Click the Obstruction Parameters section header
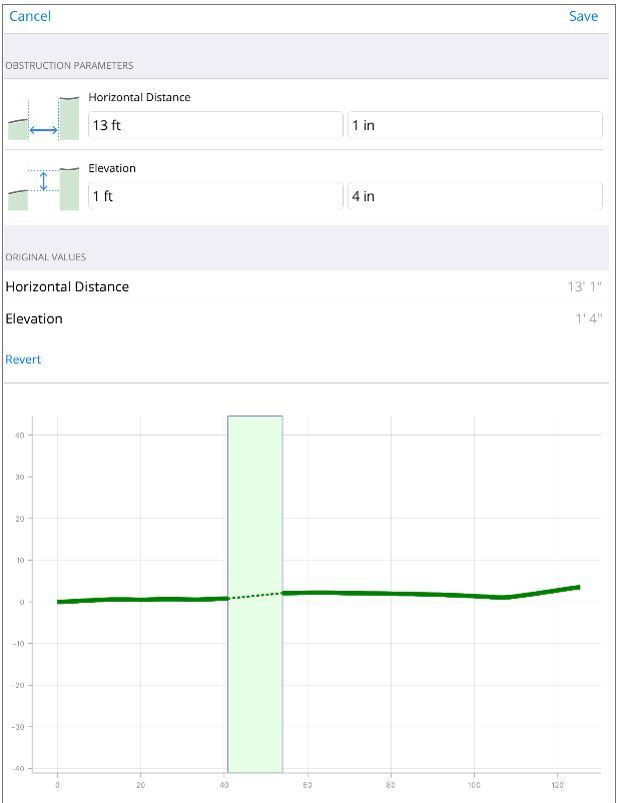Viewport: 622px width, 803px height. [x=70, y=65]
